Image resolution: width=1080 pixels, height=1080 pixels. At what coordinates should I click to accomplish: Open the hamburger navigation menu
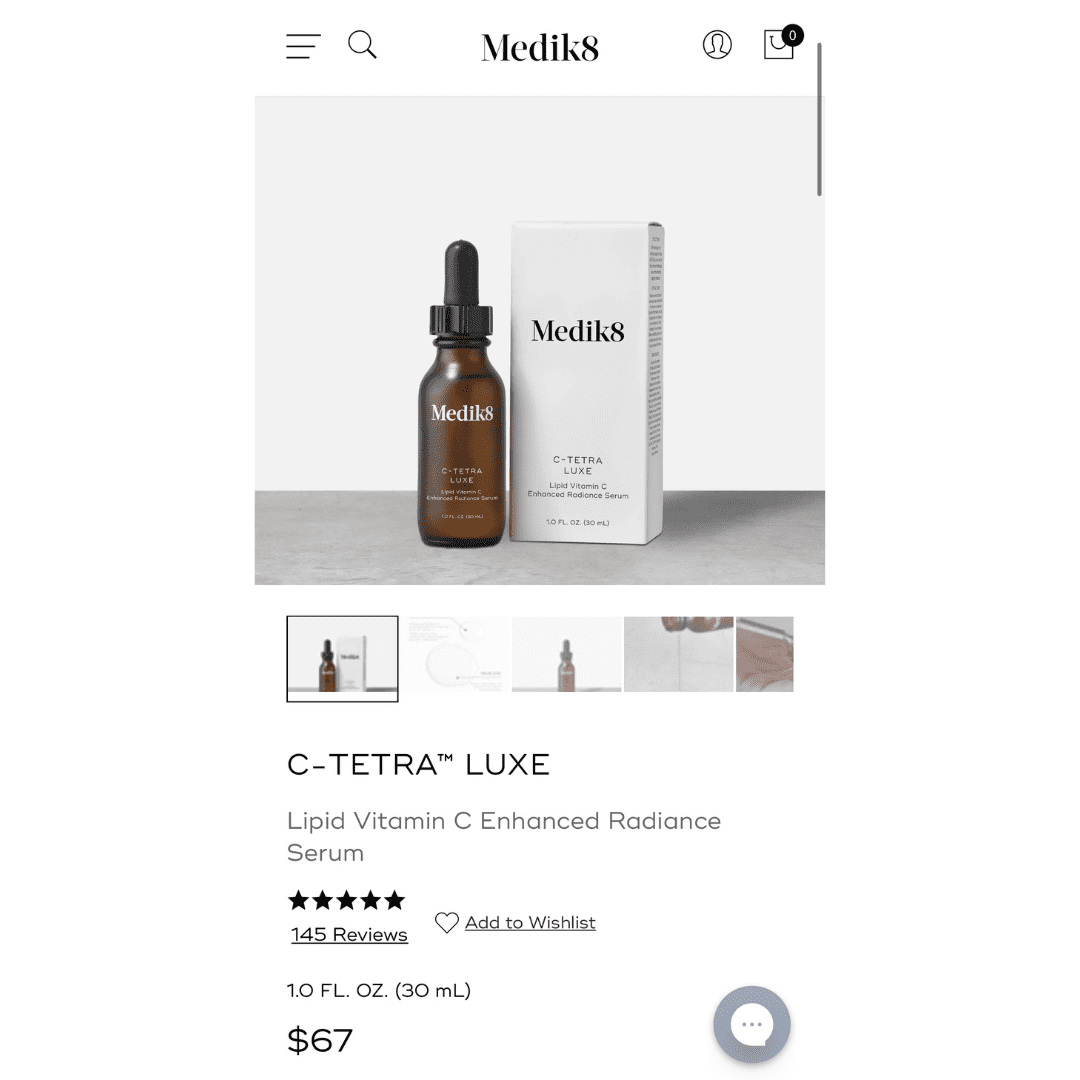pyautogui.click(x=303, y=46)
